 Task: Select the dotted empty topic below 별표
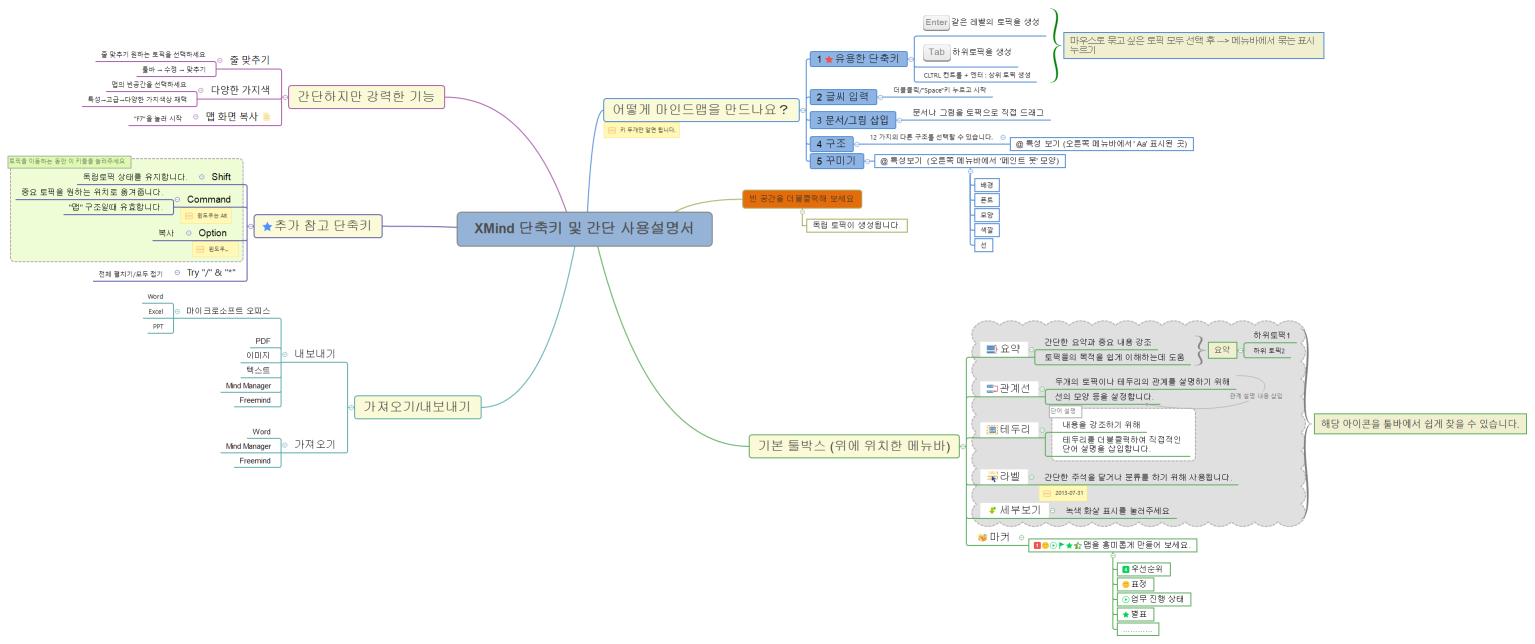coord(1137,630)
